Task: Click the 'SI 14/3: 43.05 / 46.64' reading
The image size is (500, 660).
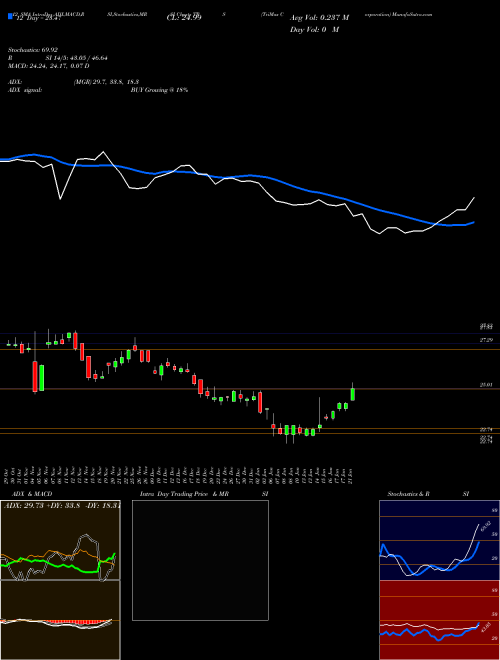Action: [77, 58]
